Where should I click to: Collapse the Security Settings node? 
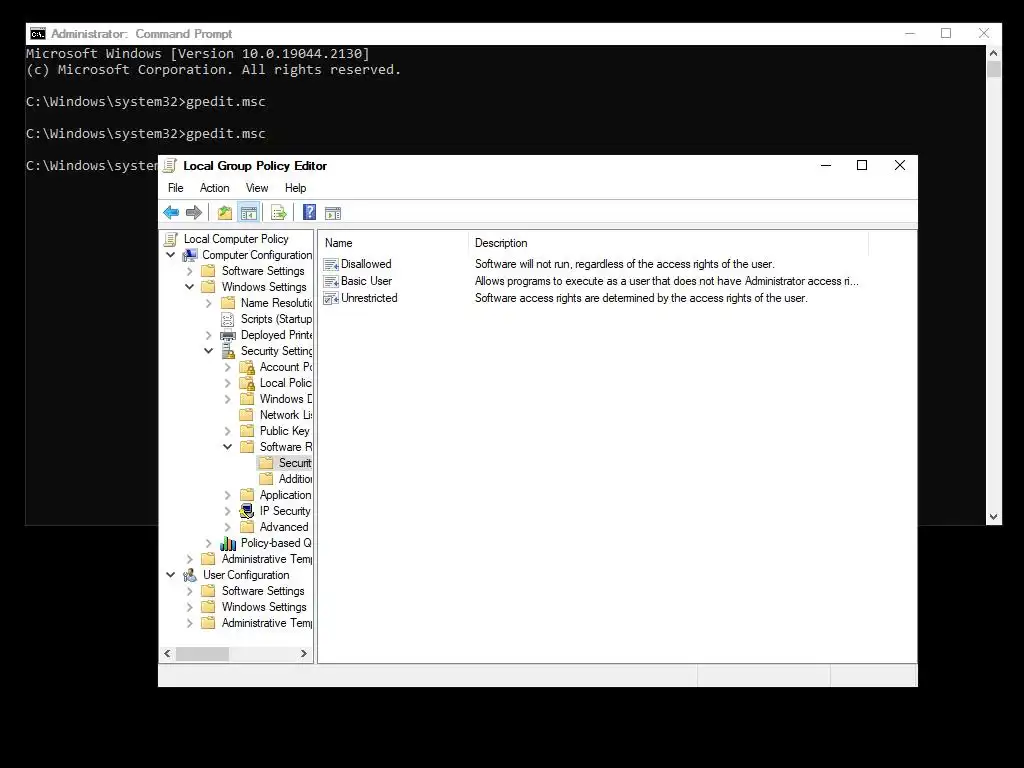[x=209, y=351]
